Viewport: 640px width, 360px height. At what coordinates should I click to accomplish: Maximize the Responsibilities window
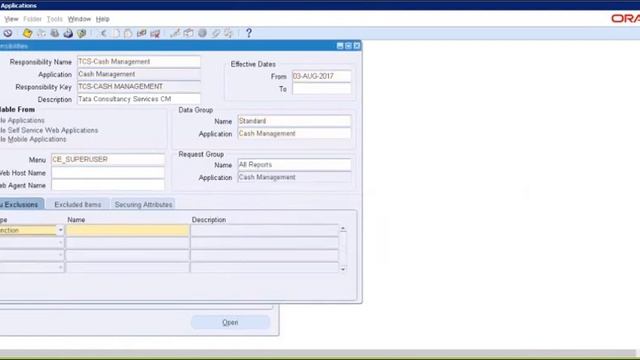pyautogui.click(x=349, y=46)
